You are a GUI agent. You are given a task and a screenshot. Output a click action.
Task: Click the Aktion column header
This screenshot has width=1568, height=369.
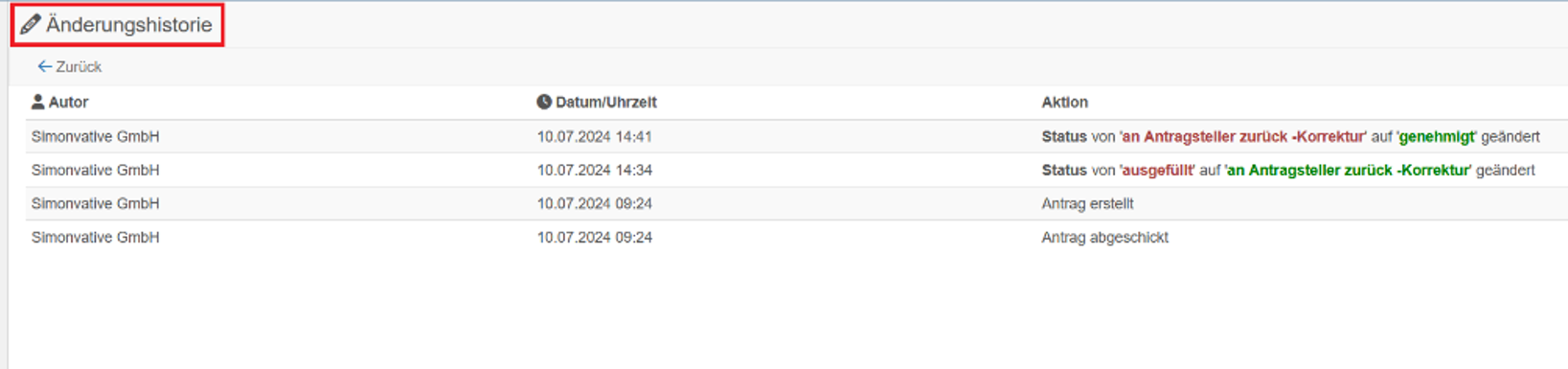[x=1065, y=102]
